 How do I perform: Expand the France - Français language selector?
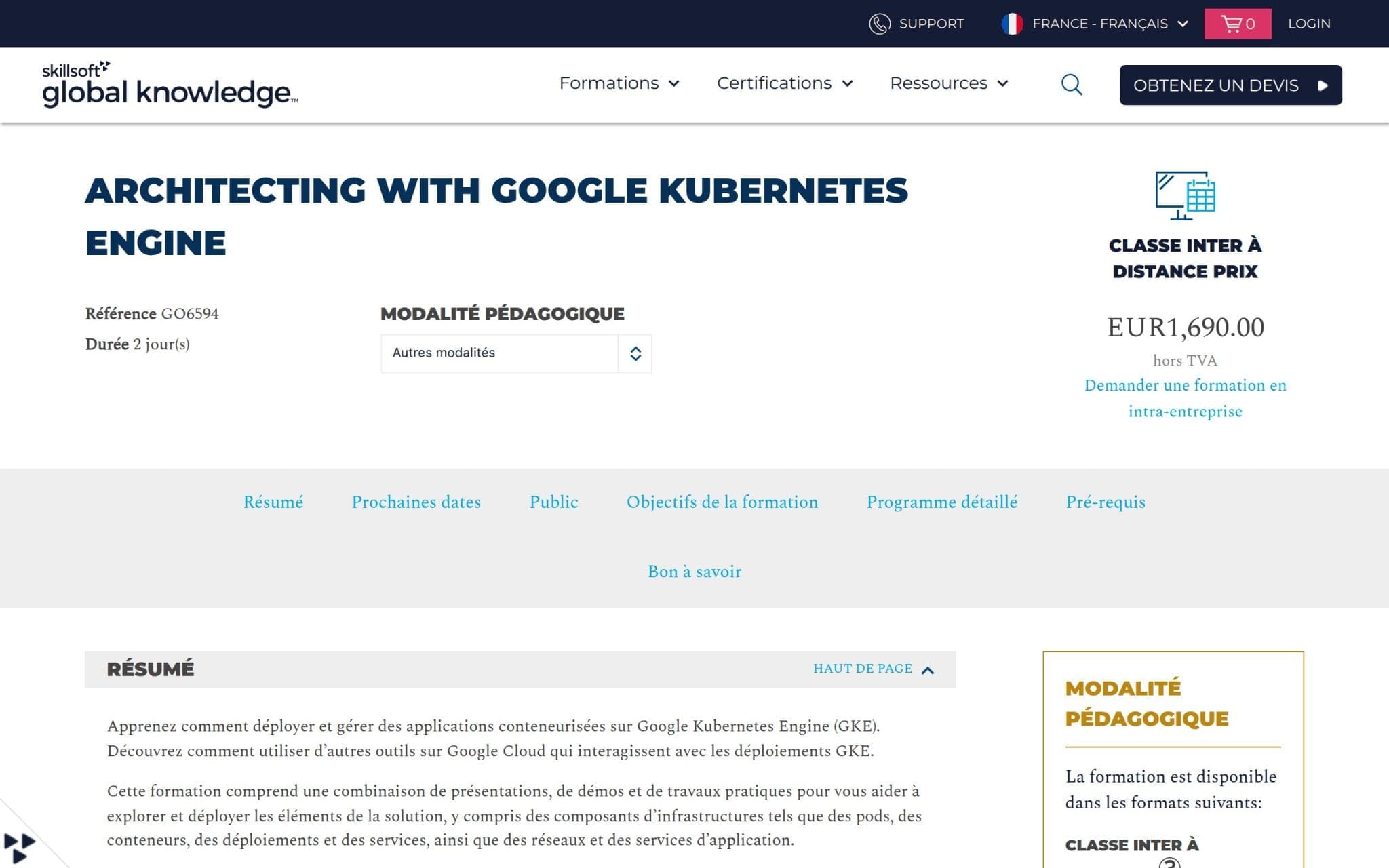point(1095,24)
